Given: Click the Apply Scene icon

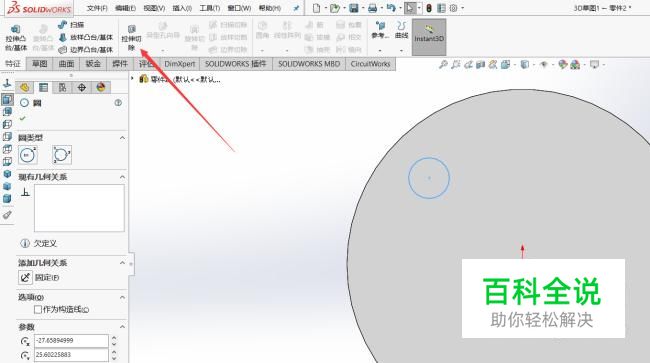Looking at the screenshot, I should point(575,65).
